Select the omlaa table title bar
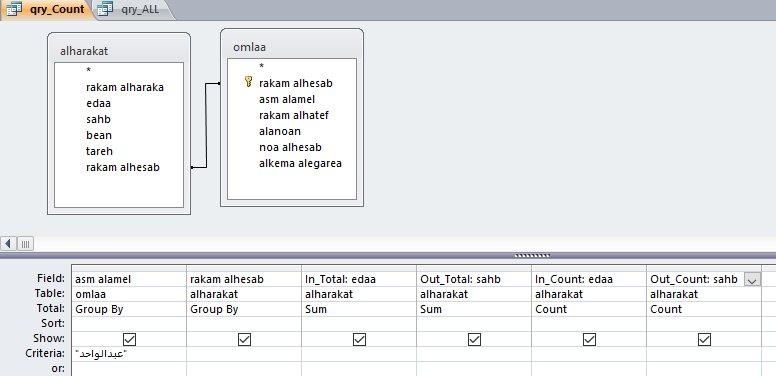 pyautogui.click(x=291, y=47)
